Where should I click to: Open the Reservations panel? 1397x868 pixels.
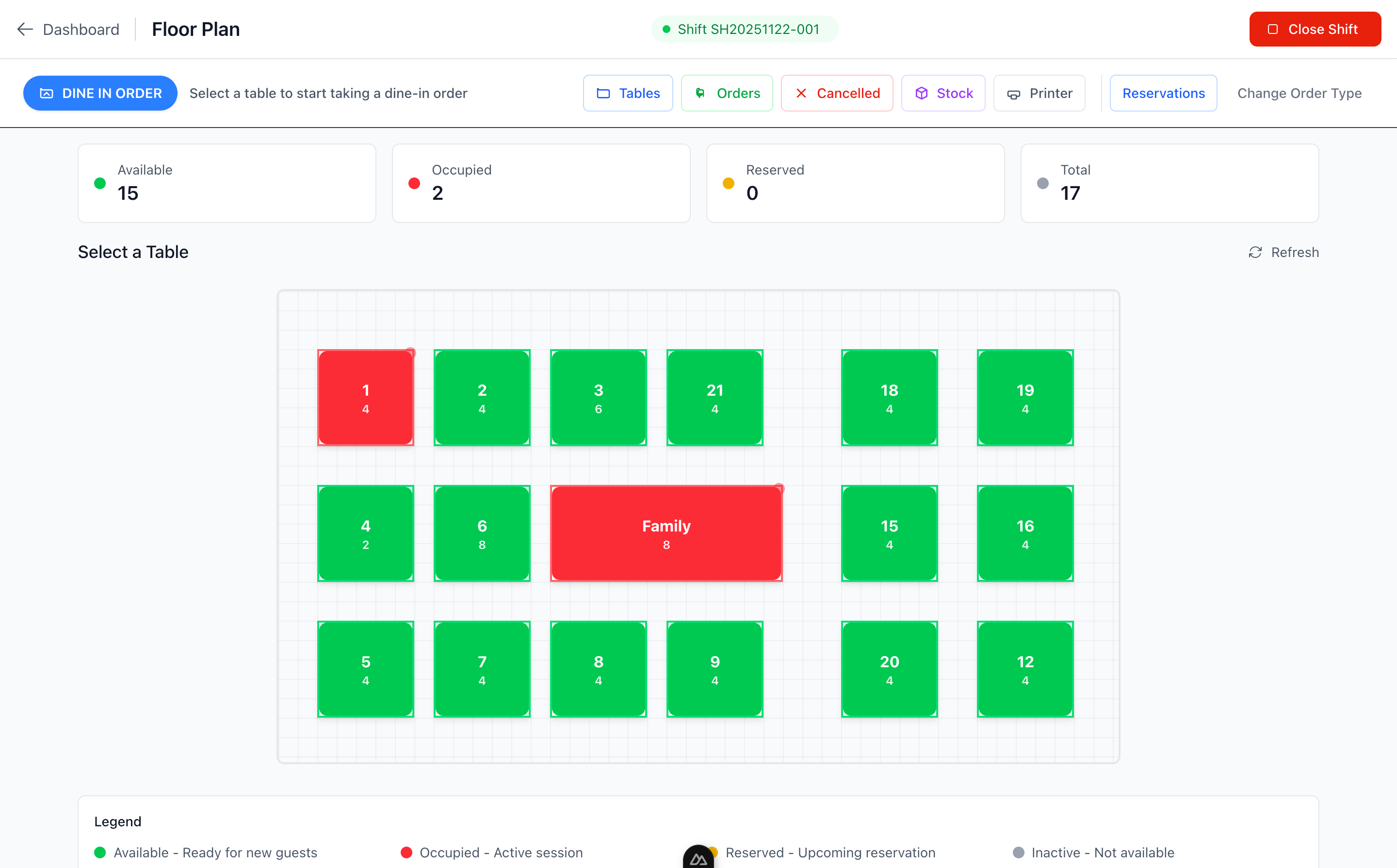point(1163,93)
